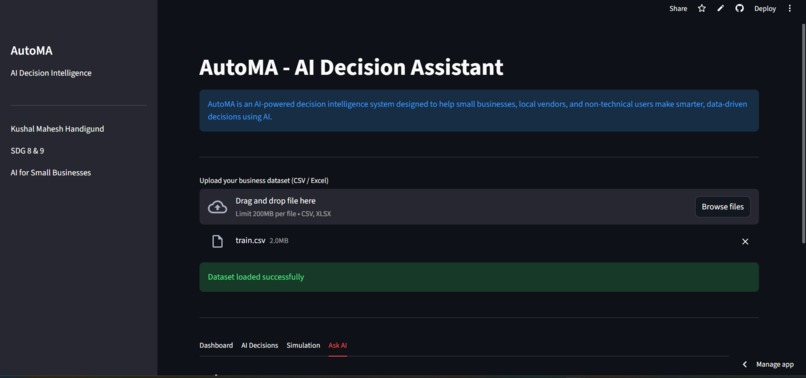The height and width of the screenshot is (378, 806).
Task: Click Upload your business dataset label
Action: [264, 181]
